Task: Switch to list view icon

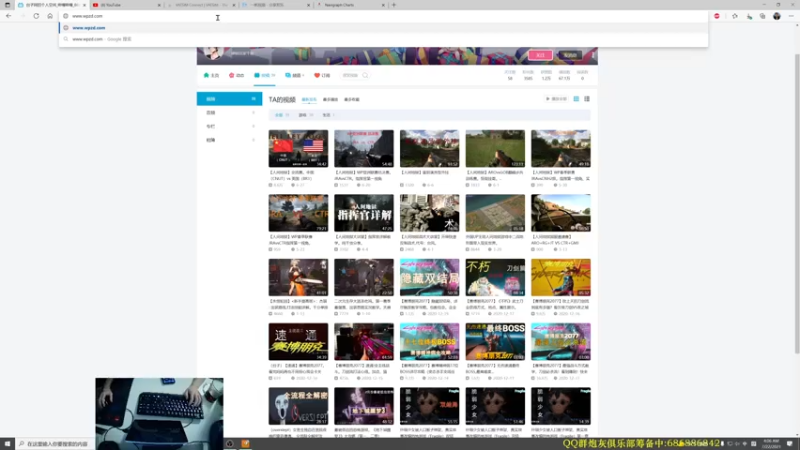Action: pyautogui.click(x=587, y=99)
